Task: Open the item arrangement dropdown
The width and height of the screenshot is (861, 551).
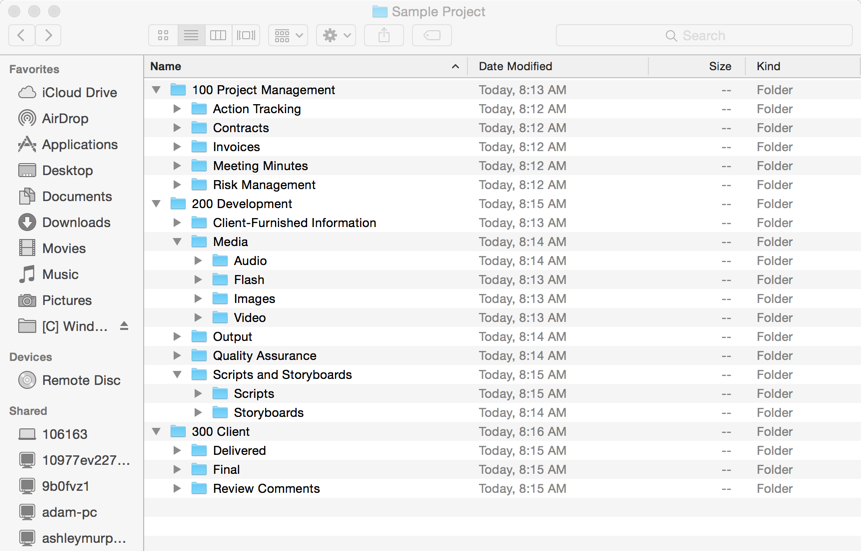Action: point(288,35)
